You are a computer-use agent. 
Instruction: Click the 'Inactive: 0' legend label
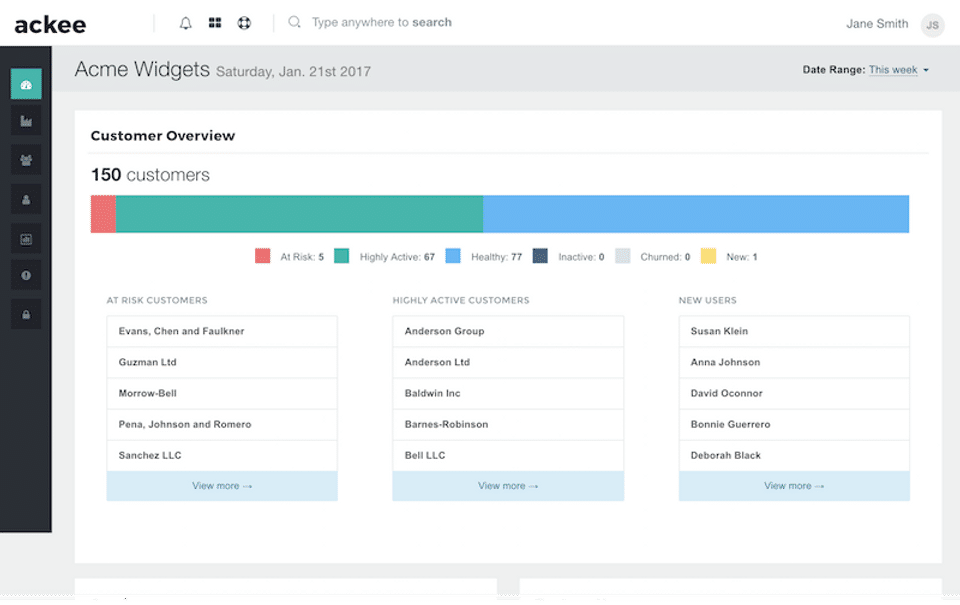581,257
